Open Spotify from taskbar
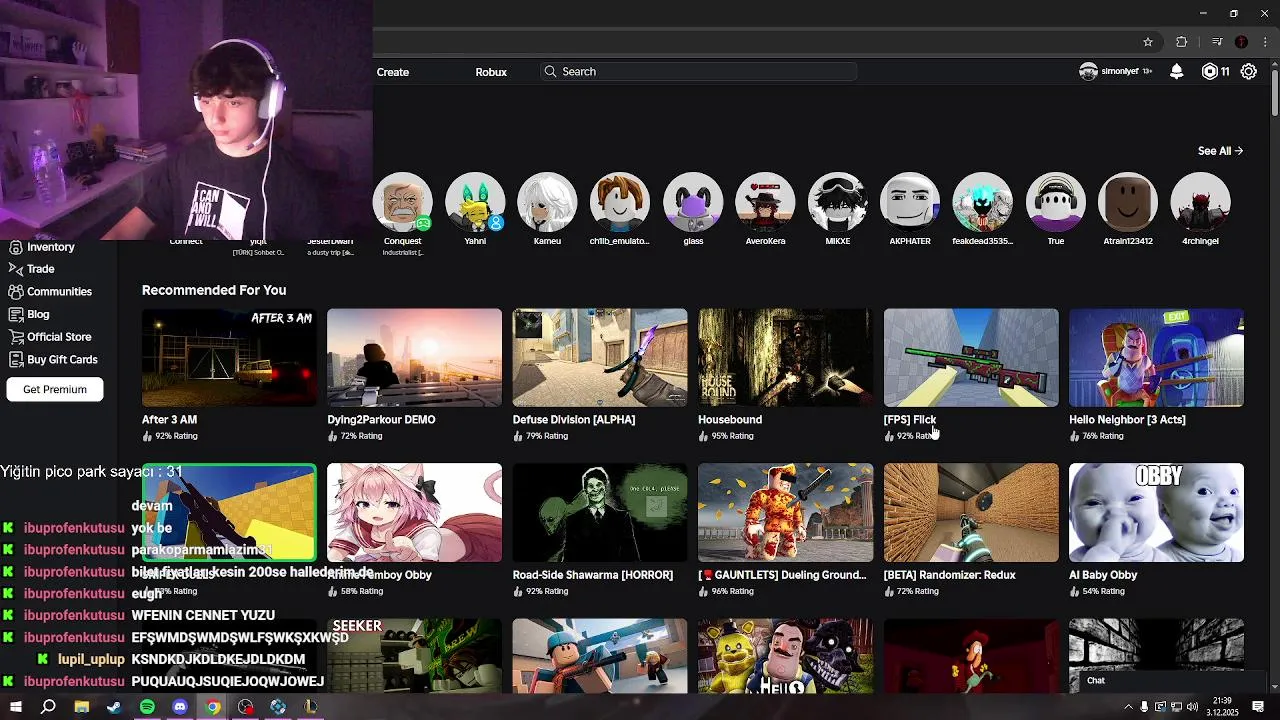 (x=147, y=707)
